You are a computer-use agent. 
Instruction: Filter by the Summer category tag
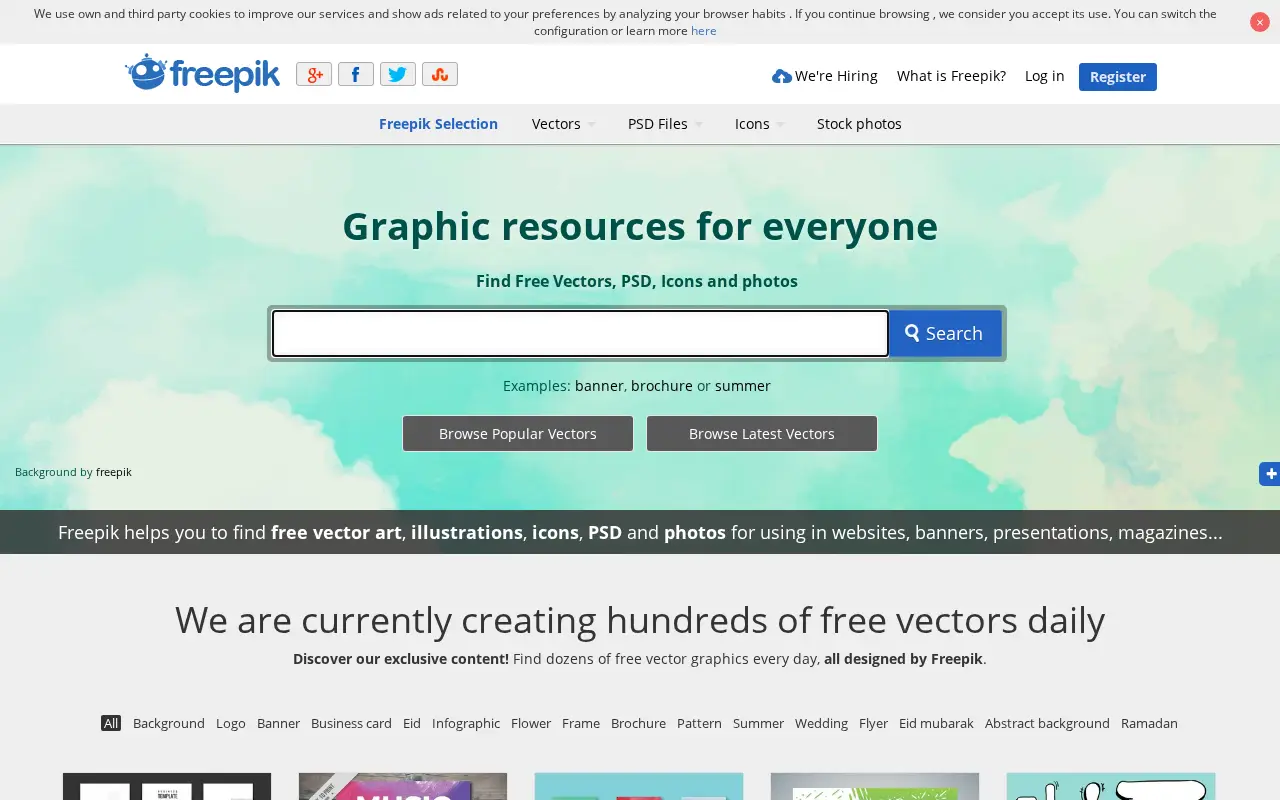point(758,723)
